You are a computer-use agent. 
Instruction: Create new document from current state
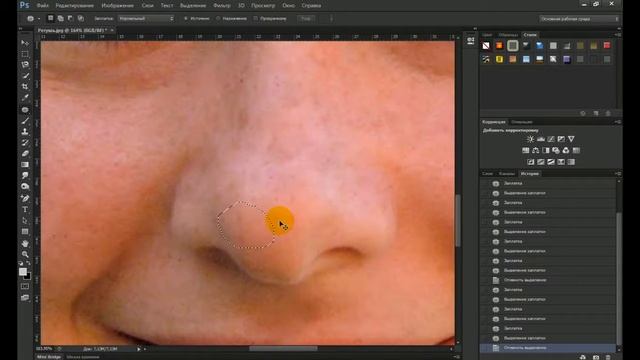click(583, 358)
